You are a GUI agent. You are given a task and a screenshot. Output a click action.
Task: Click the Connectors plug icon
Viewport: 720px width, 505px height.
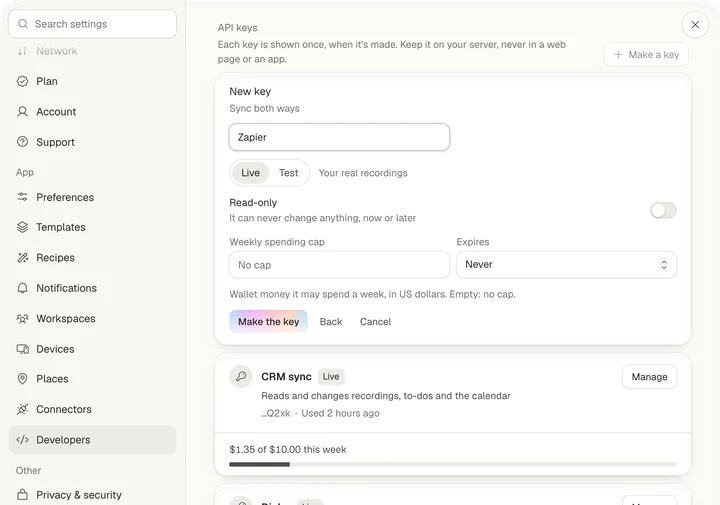pyautogui.click(x=22, y=409)
